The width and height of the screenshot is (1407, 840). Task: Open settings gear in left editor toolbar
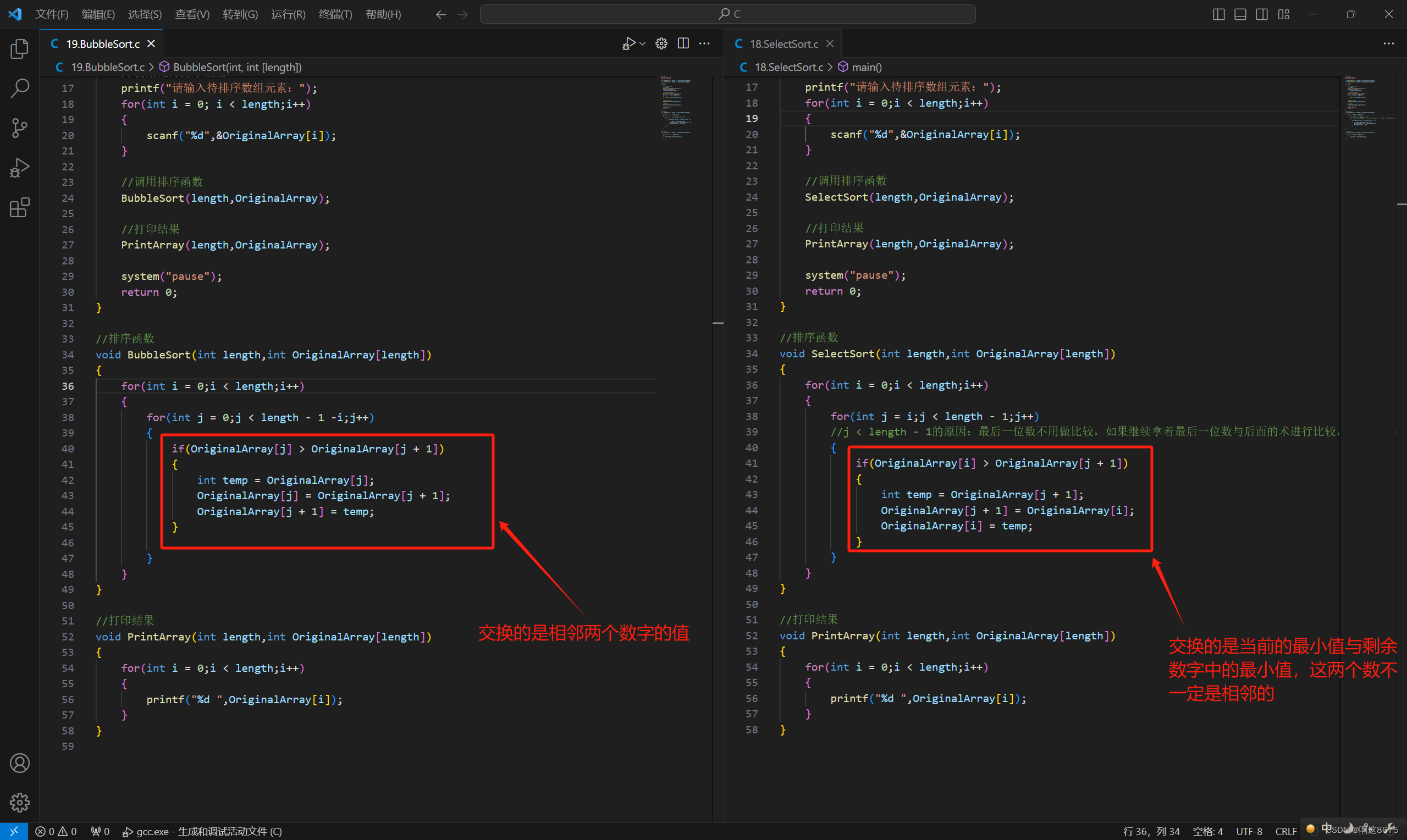[661, 43]
